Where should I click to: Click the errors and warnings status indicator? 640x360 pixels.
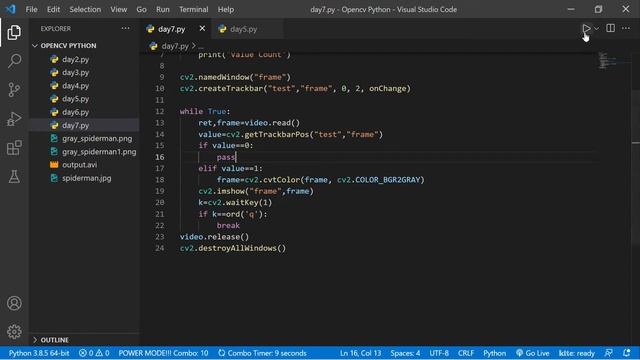coord(94,353)
